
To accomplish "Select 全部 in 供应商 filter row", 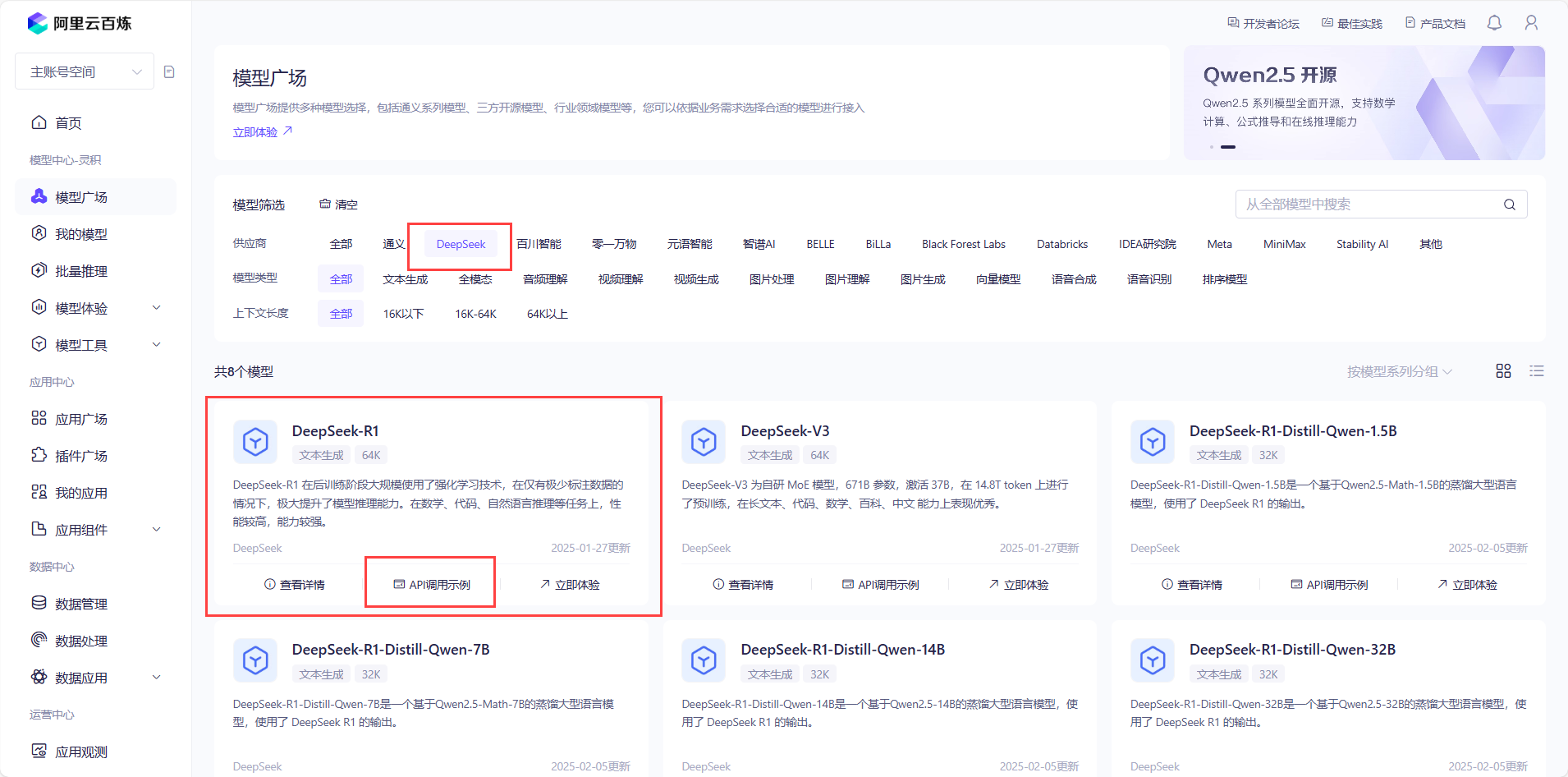I will coord(341,244).
